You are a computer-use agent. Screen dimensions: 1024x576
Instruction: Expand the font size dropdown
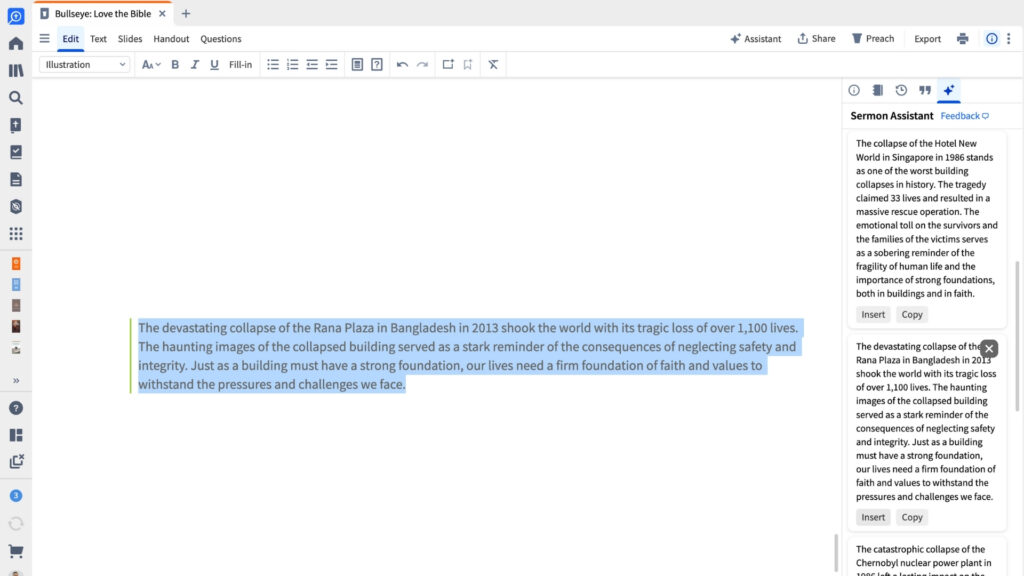tap(151, 65)
